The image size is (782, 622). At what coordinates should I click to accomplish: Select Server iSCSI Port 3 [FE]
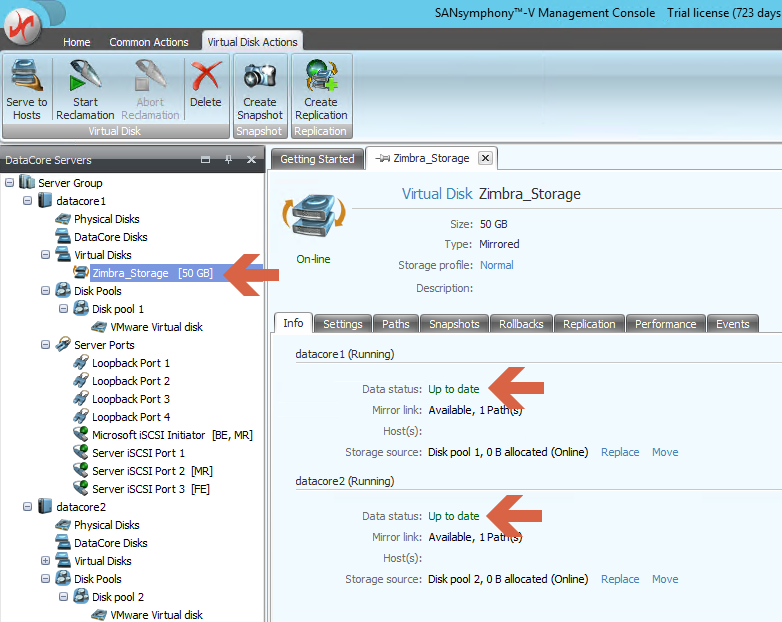coord(151,488)
